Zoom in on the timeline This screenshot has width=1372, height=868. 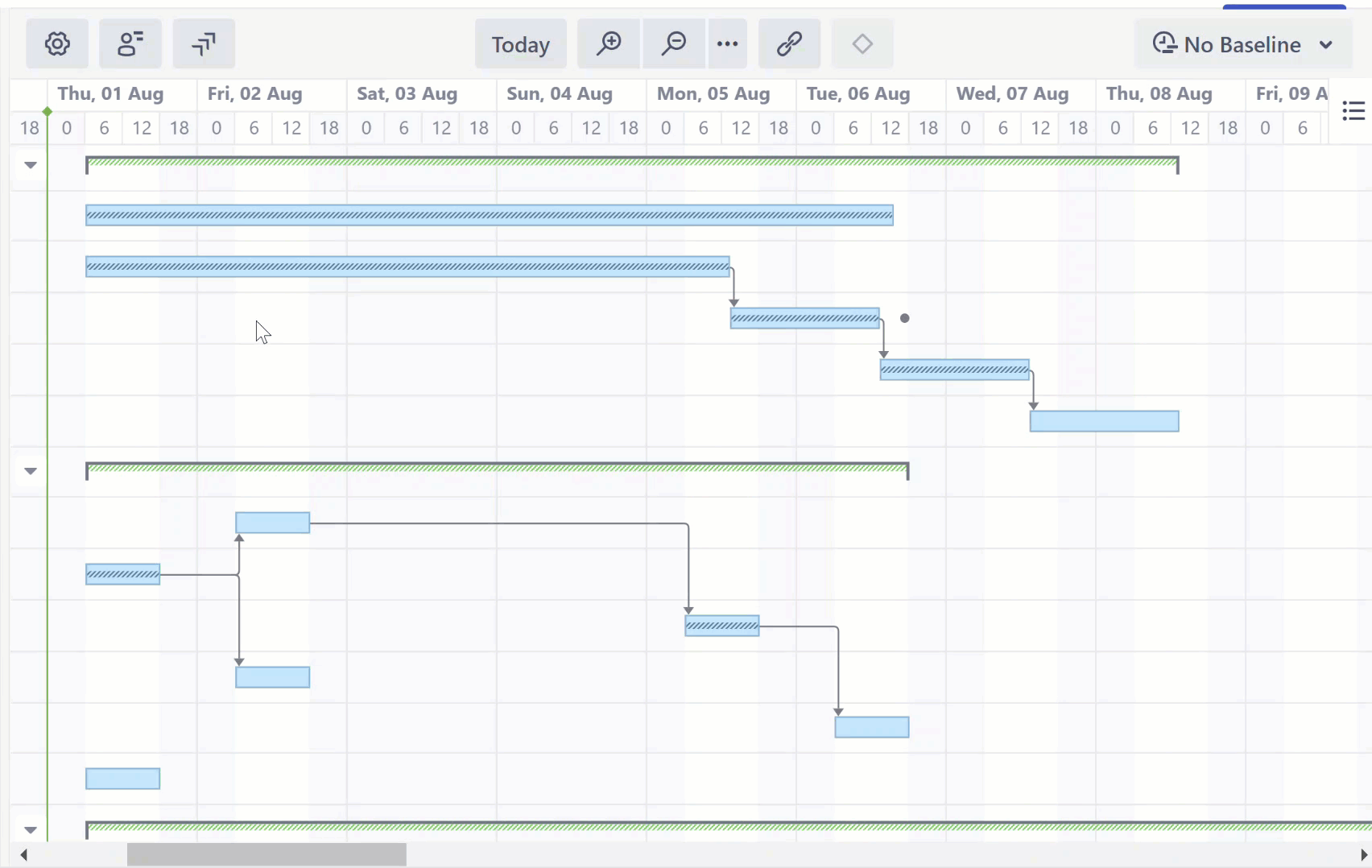coord(609,44)
